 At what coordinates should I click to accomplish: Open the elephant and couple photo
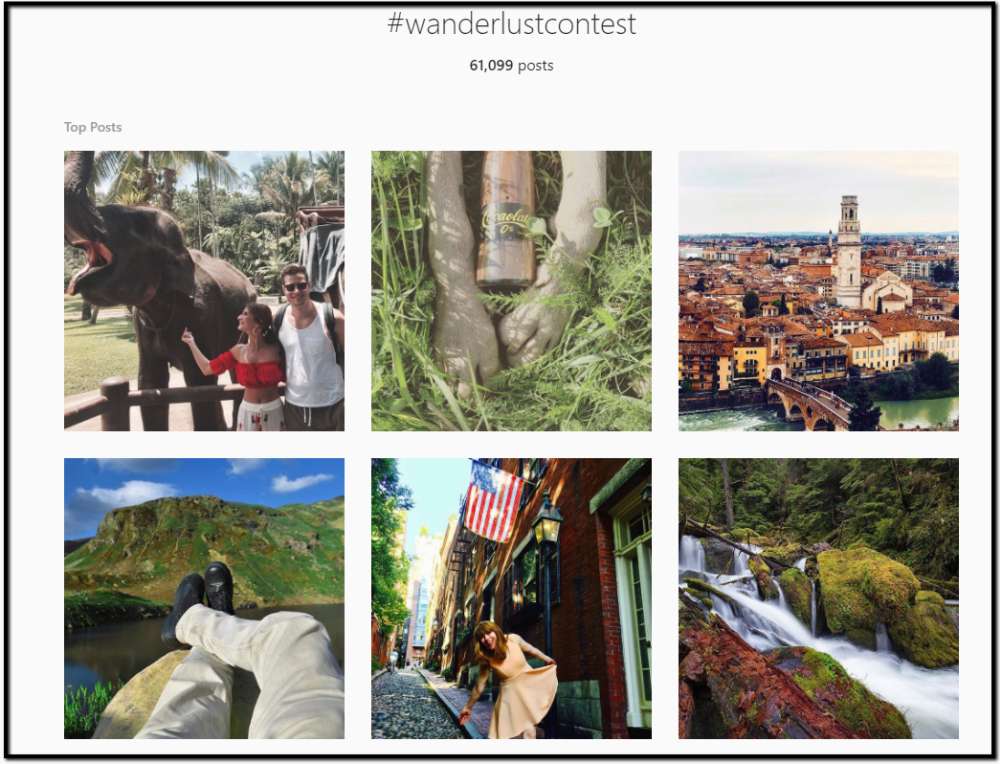coord(204,291)
